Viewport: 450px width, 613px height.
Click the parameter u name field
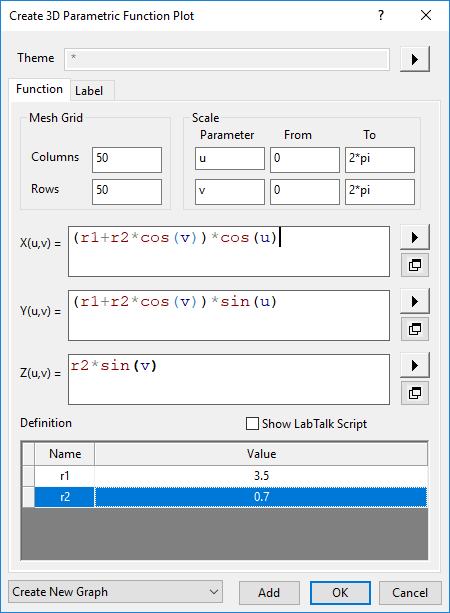[x=230, y=158]
